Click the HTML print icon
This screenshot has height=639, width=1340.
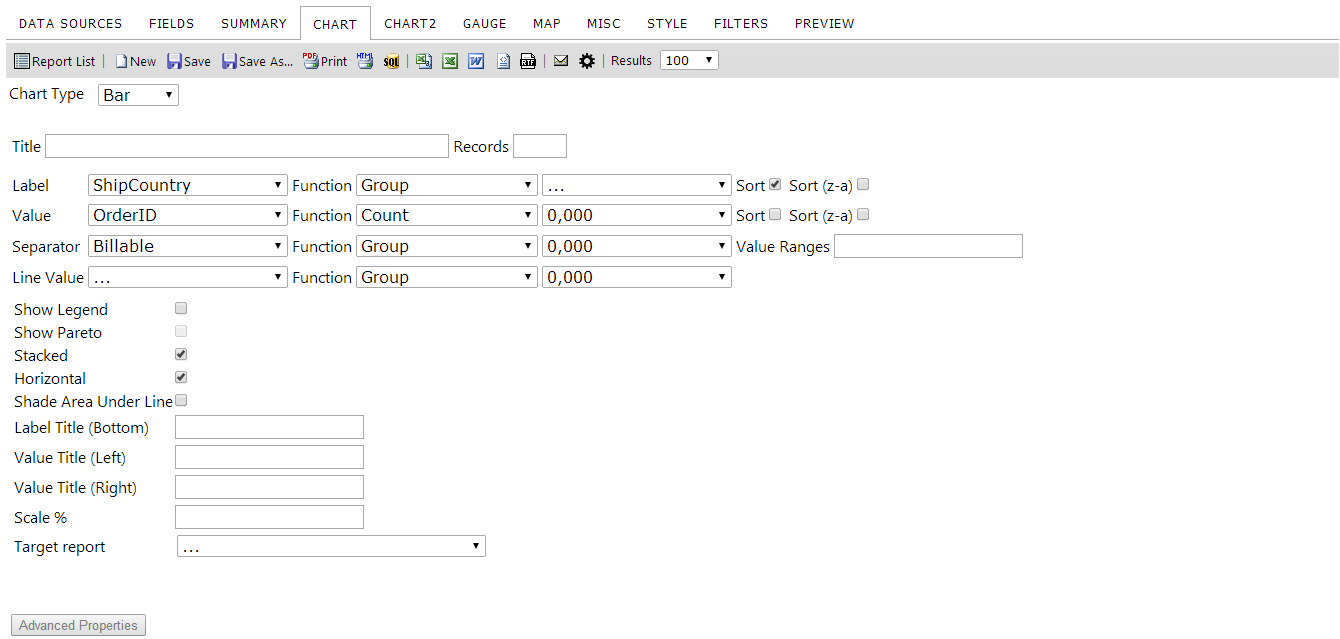365,61
